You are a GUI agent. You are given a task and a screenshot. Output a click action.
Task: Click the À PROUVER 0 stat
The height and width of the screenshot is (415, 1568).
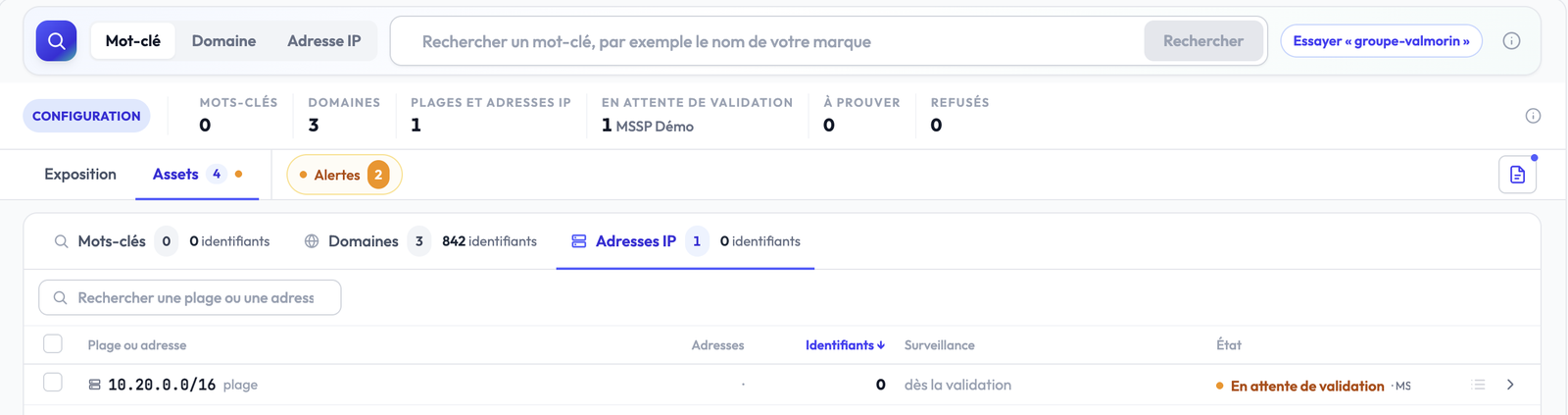point(861,115)
